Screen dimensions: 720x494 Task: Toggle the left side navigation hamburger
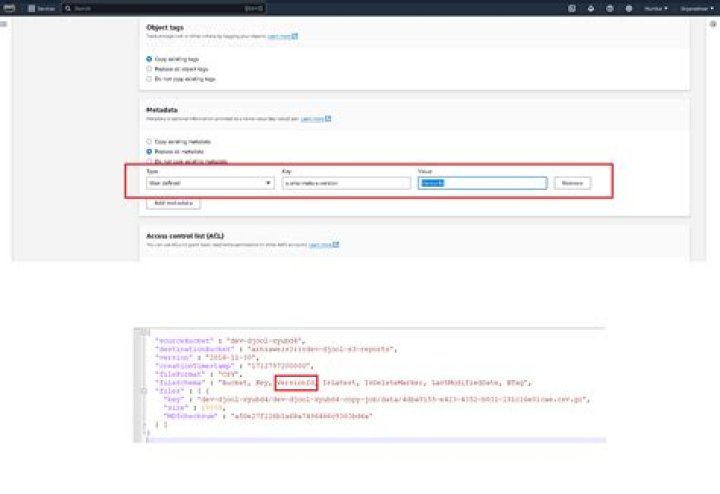pyautogui.click(x=5, y=23)
